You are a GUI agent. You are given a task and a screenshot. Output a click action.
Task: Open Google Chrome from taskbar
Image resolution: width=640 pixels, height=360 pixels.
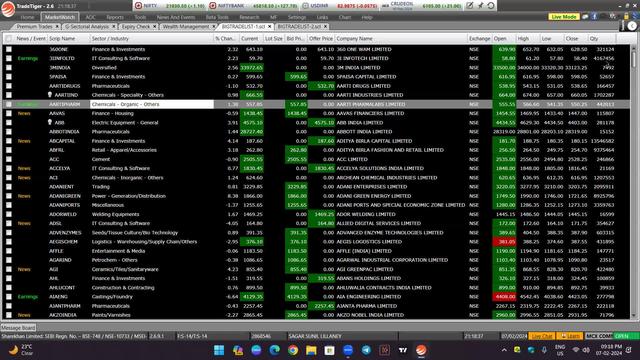pos(293,350)
